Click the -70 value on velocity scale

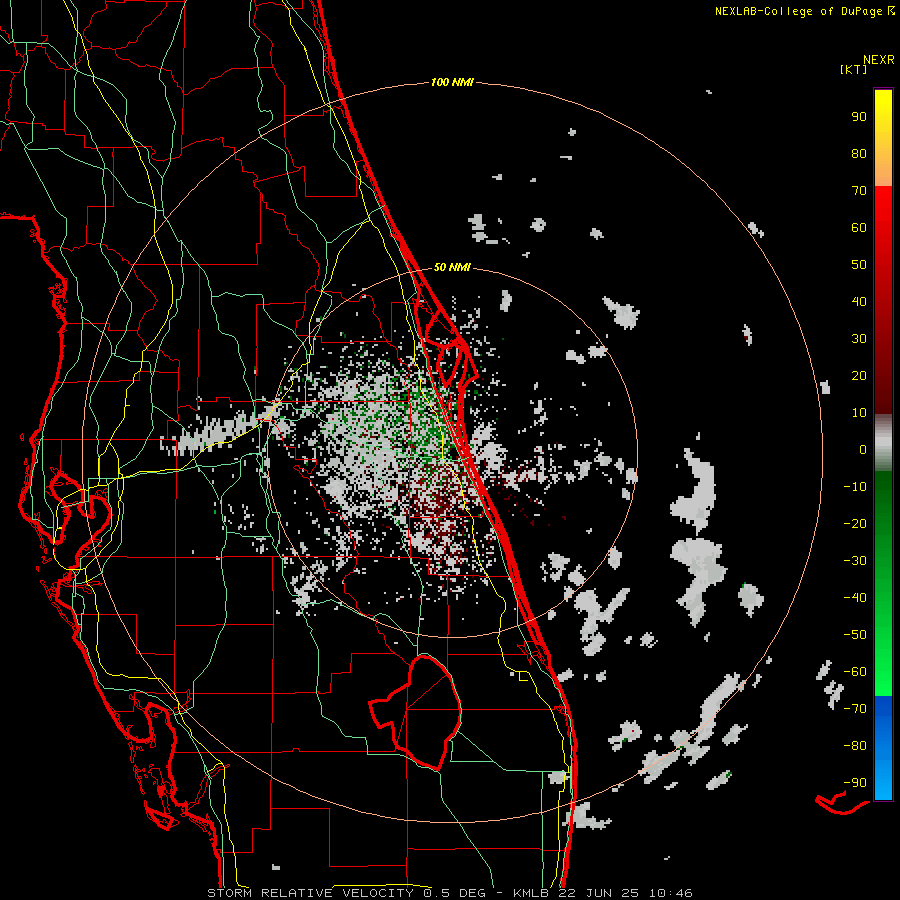click(855, 709)
